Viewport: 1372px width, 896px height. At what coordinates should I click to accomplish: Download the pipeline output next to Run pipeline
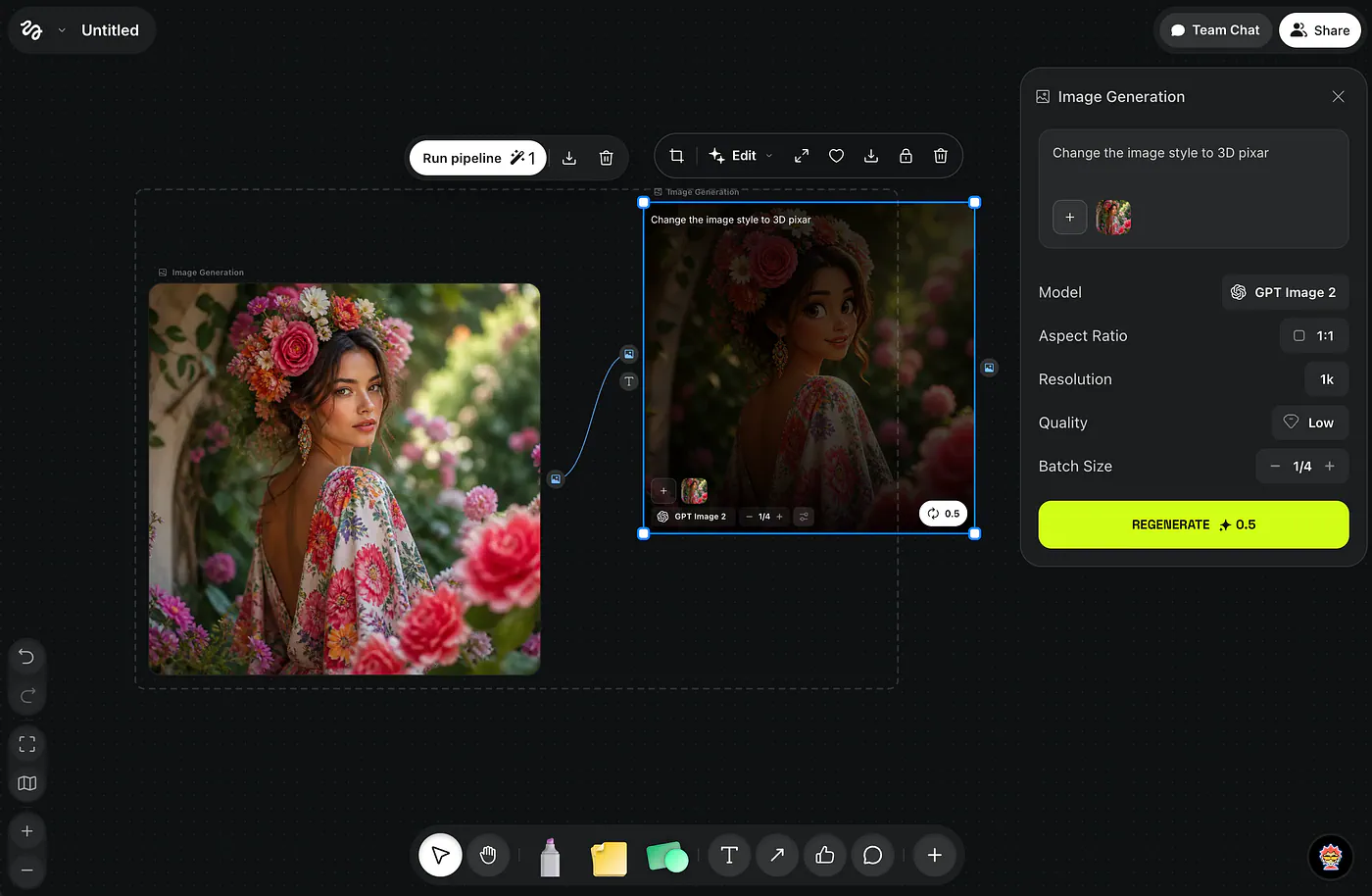pos(569,158)
